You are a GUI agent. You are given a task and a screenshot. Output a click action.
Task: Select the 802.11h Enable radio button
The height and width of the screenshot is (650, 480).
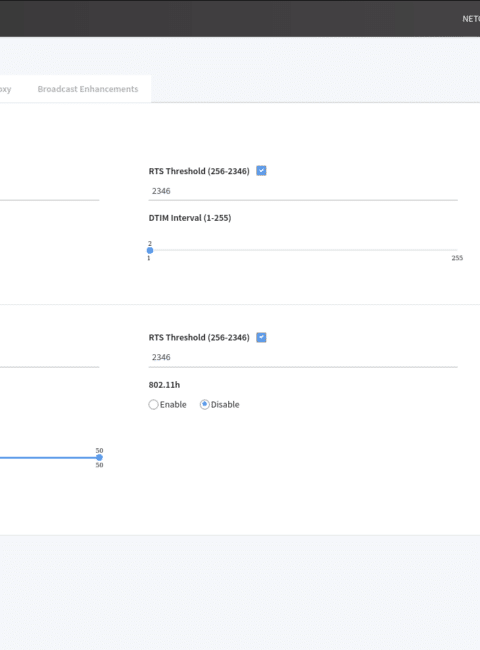[153, 405]
